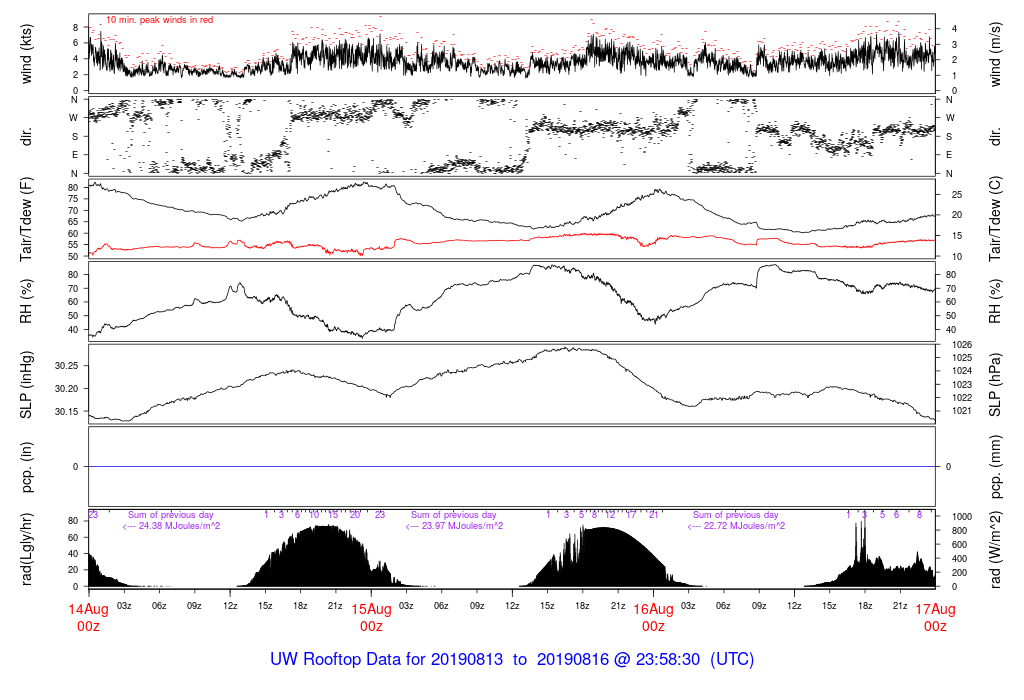Click the 'SLP (inHg)' axis label
Viewport: 1024px width, 700px height.
click(26, 385)
